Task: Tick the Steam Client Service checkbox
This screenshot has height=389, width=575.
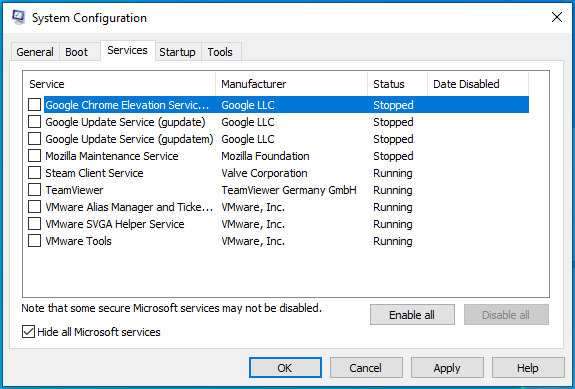Action: pyautogui.click(x=34, y=173)
